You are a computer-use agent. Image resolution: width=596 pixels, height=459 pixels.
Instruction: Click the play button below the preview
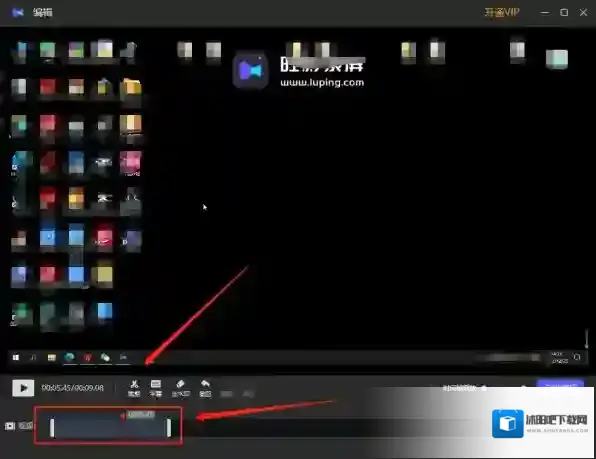tap(23, 388)
